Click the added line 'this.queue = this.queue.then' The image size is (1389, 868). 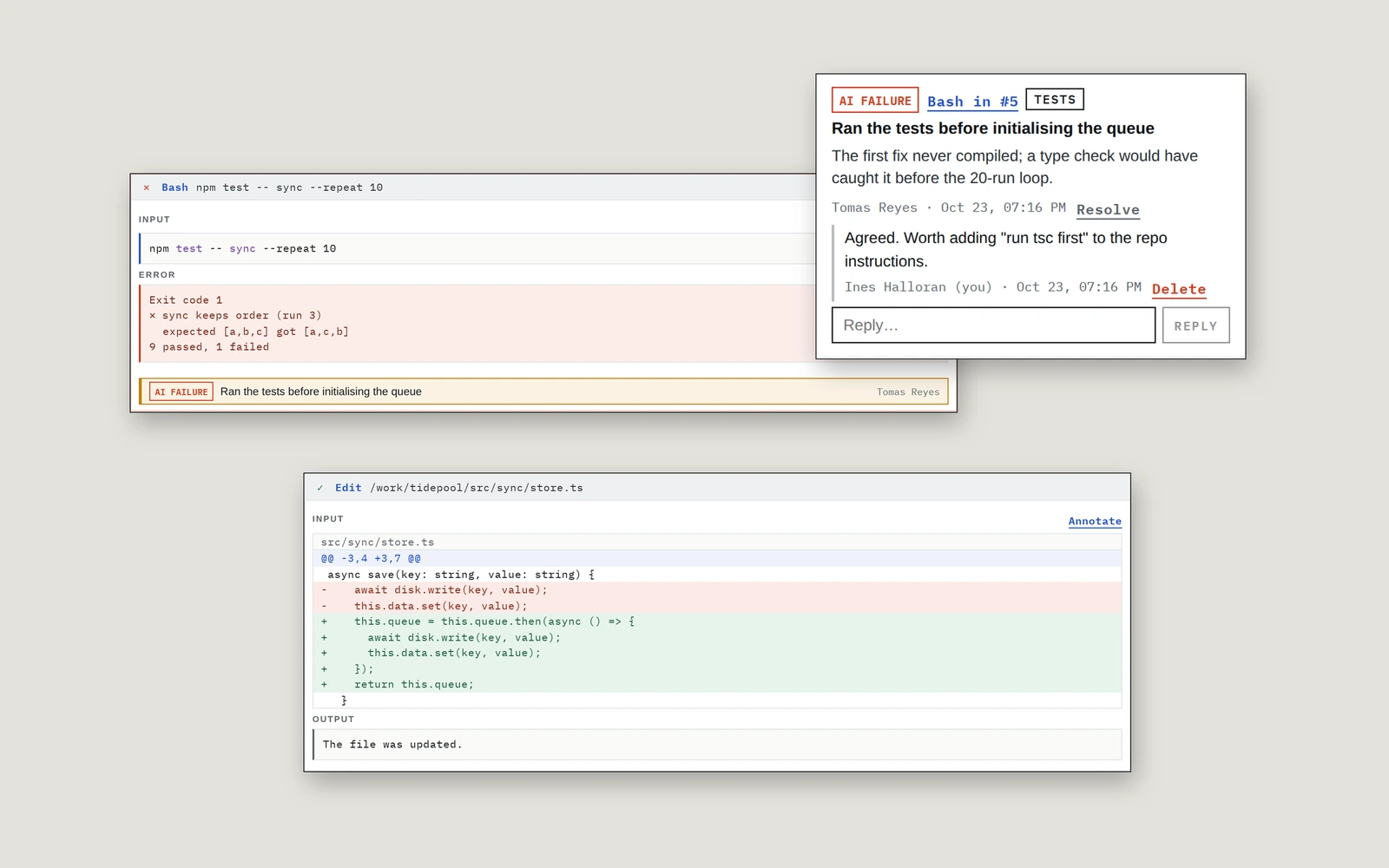pyautogui.click(x=717, y=621)
